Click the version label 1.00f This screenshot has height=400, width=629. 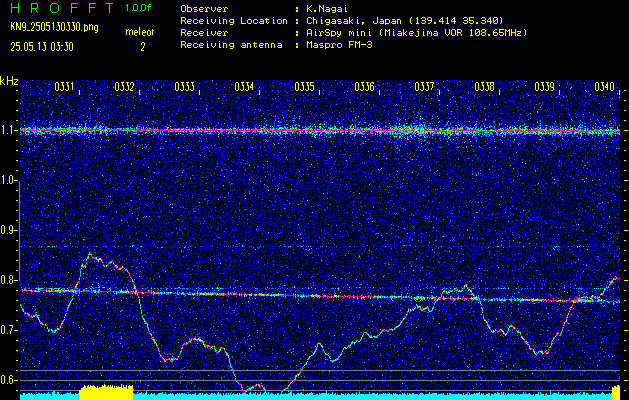[138, 8]
